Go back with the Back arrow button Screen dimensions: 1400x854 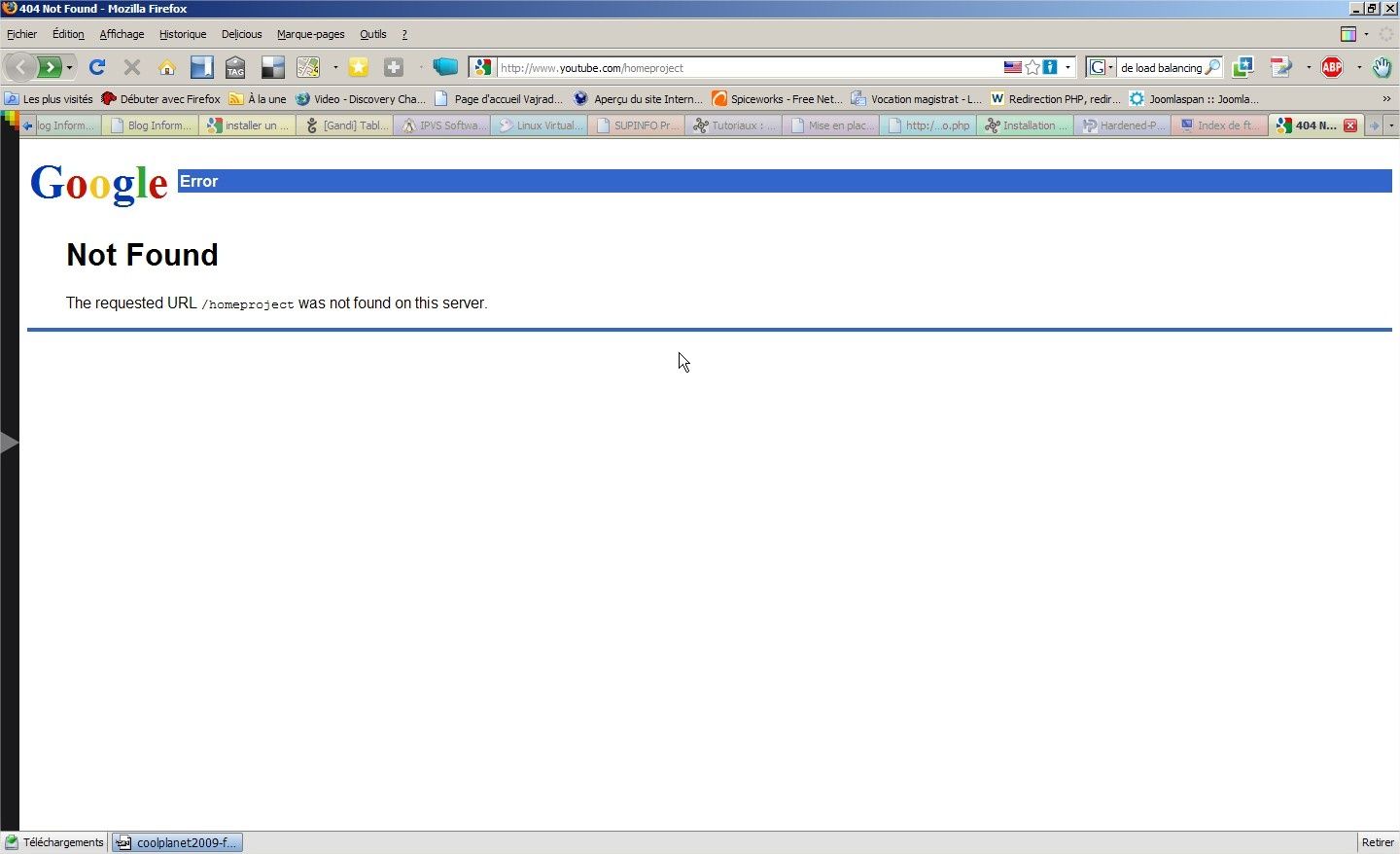[x=20, y=67]
